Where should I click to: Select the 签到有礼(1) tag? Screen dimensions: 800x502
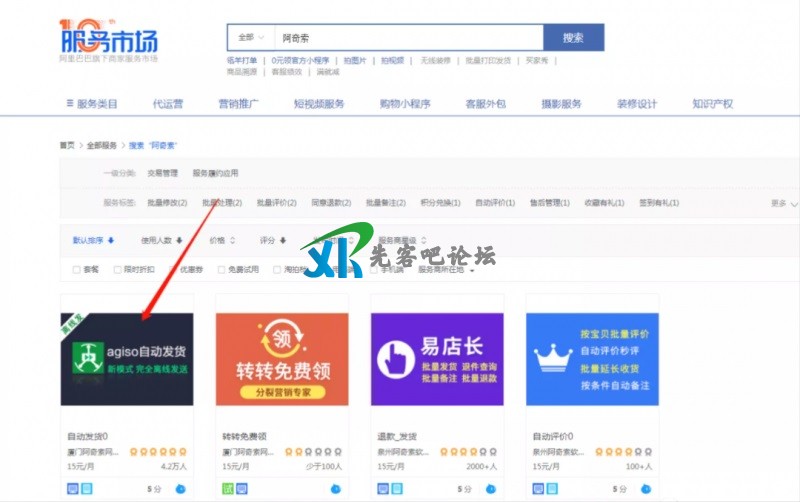(x=659, y=203)
